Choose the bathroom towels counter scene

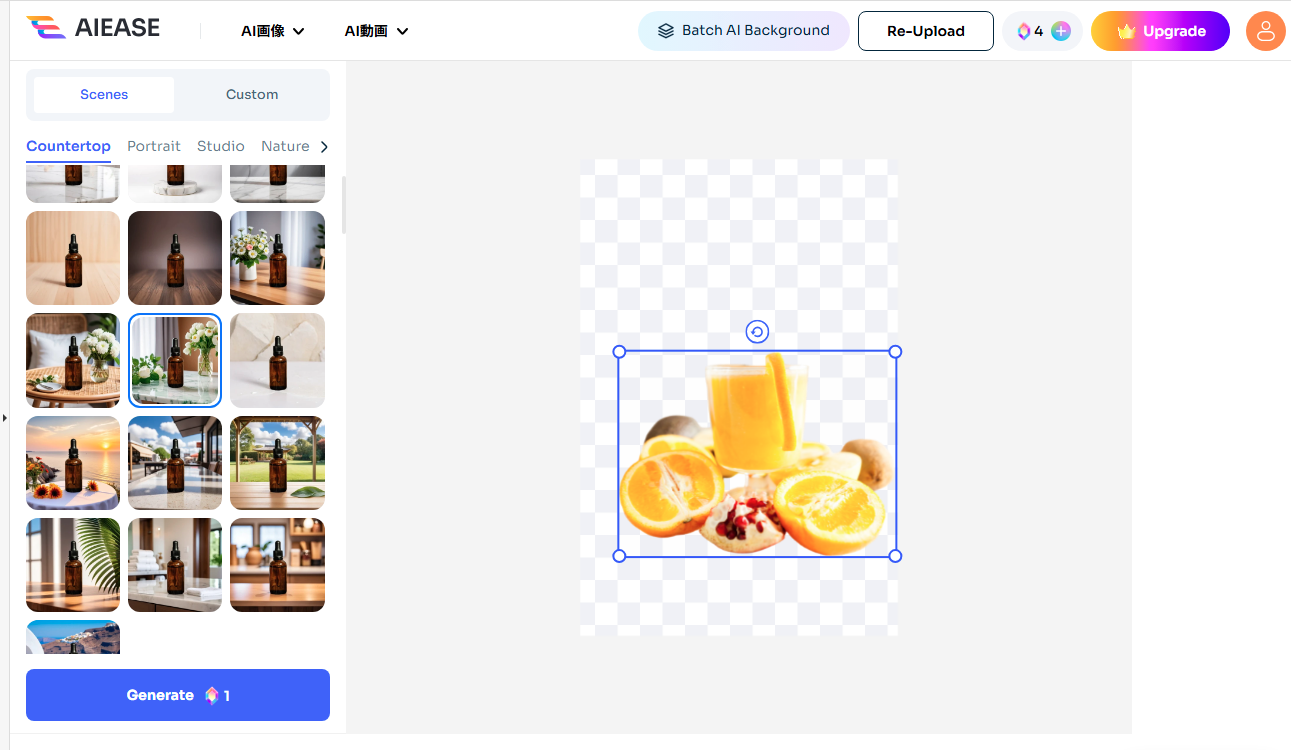point(175,565)
